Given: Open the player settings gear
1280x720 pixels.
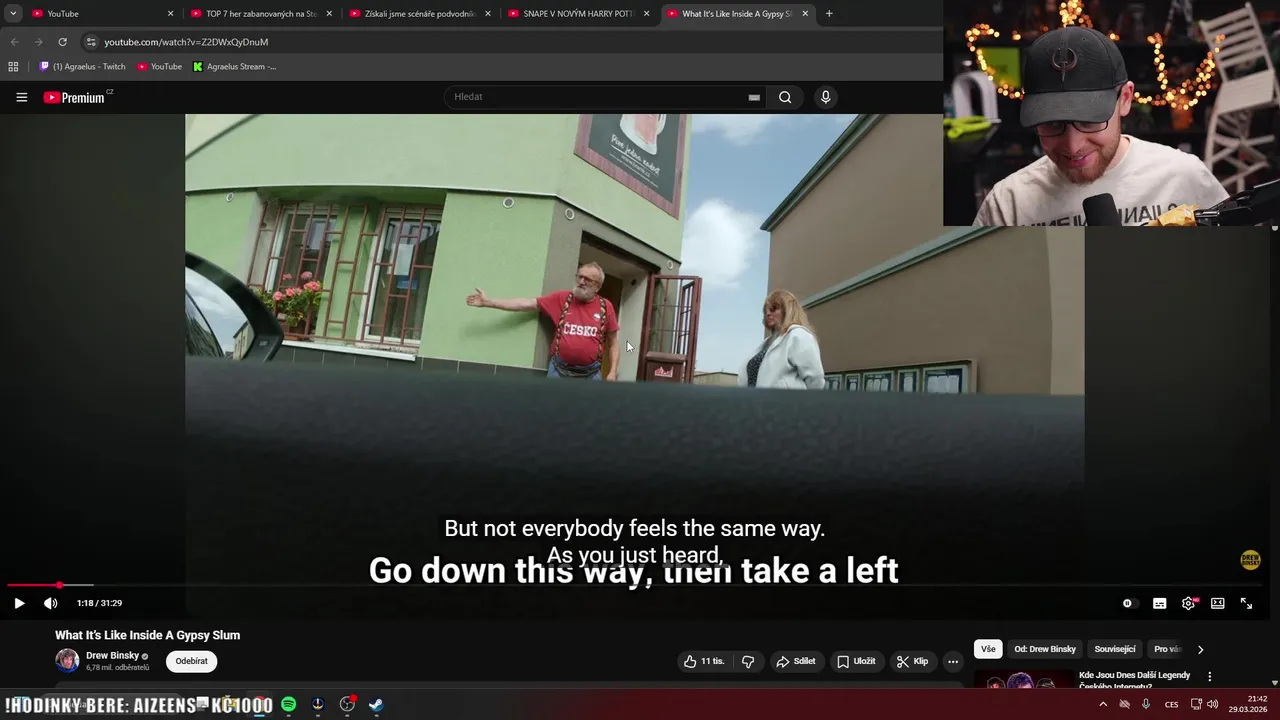Looking at the screenshot, I should (x=1188, y=603).
